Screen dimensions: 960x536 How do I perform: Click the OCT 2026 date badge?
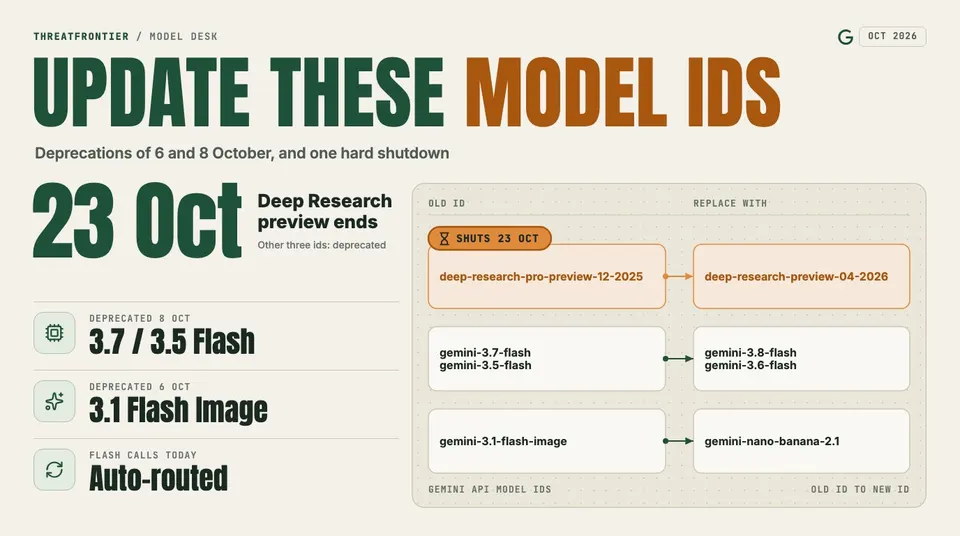(892, 36)
